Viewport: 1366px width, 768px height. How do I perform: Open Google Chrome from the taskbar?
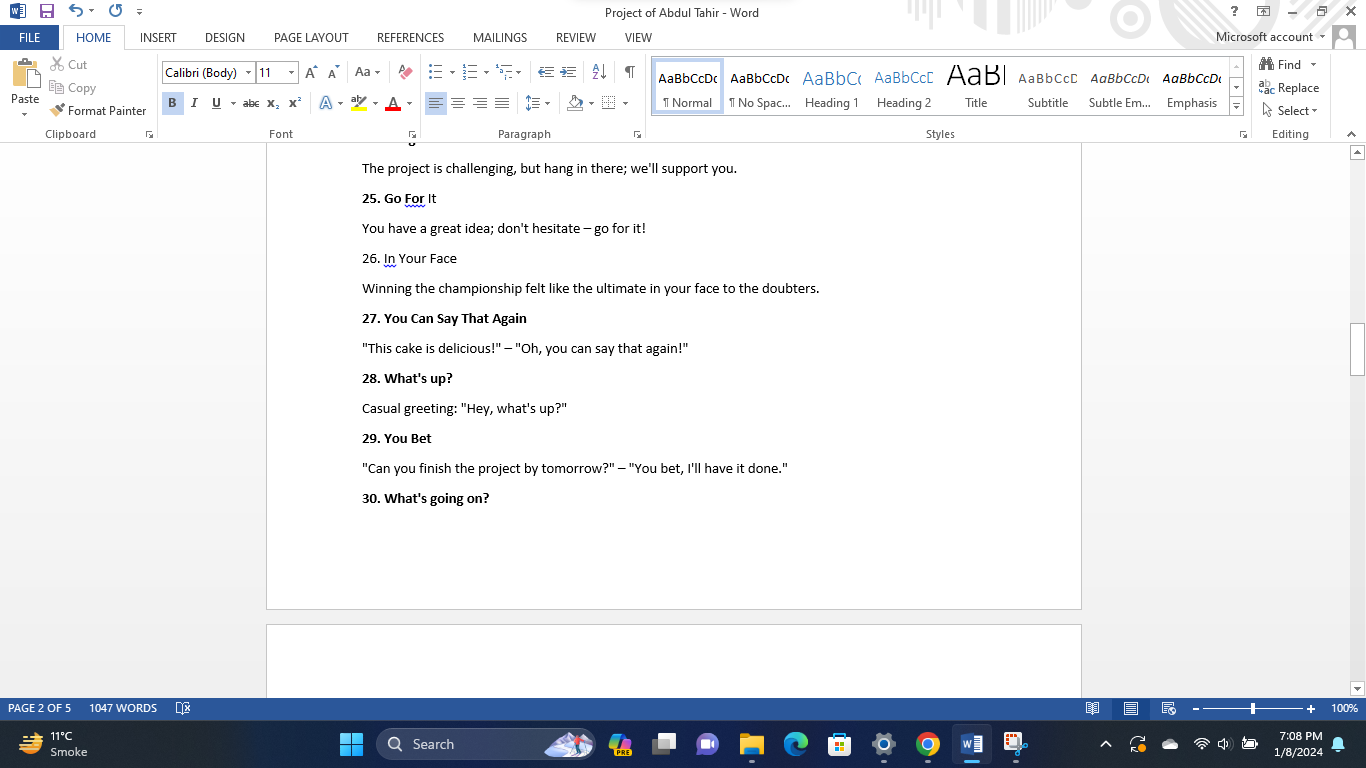(x=928, y=744)
